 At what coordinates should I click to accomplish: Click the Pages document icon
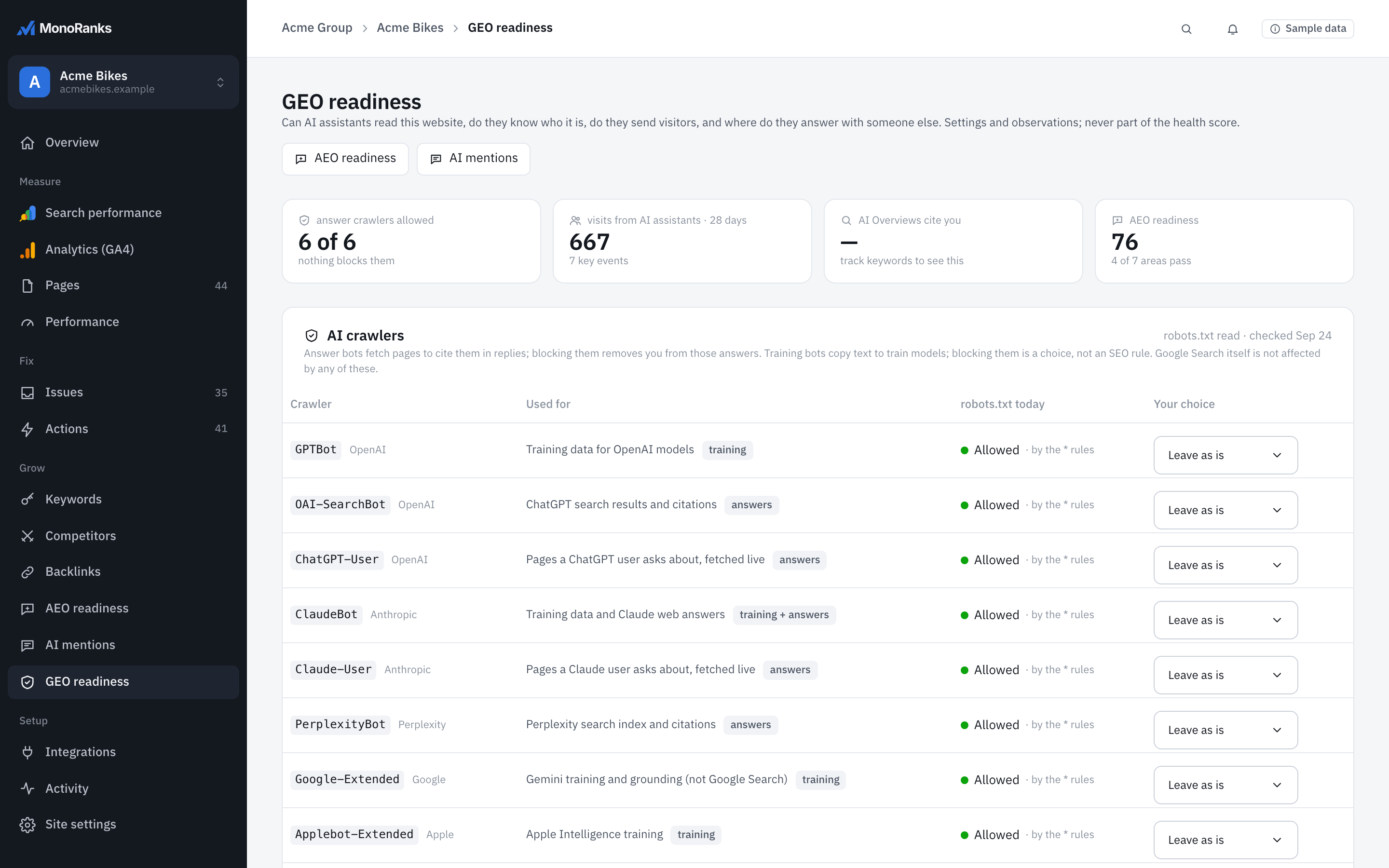pyautogui.click(x=27, y=286)
